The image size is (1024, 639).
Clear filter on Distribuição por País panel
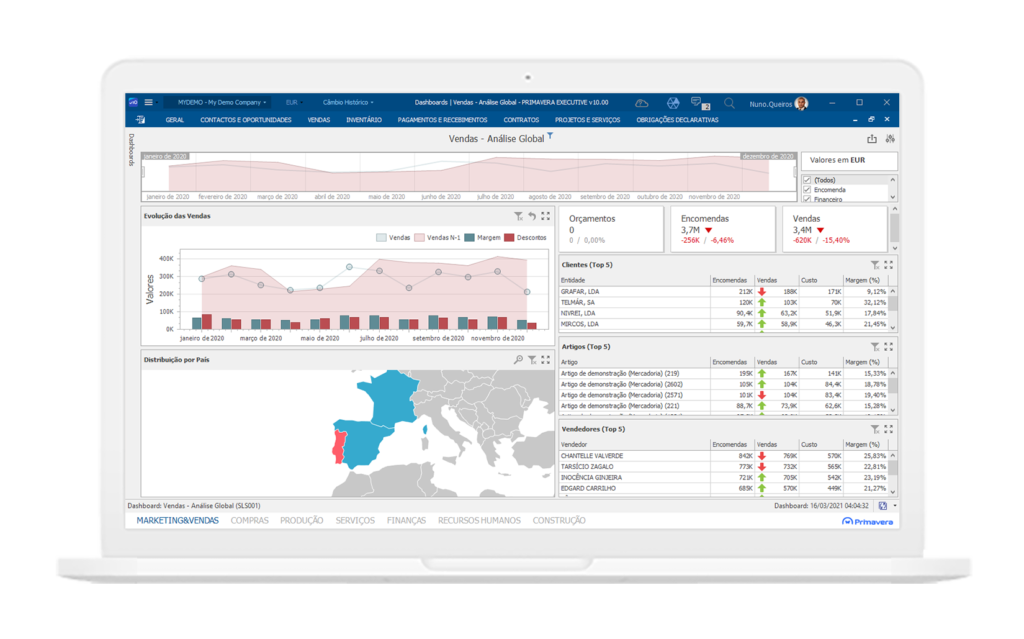[532, 360]
